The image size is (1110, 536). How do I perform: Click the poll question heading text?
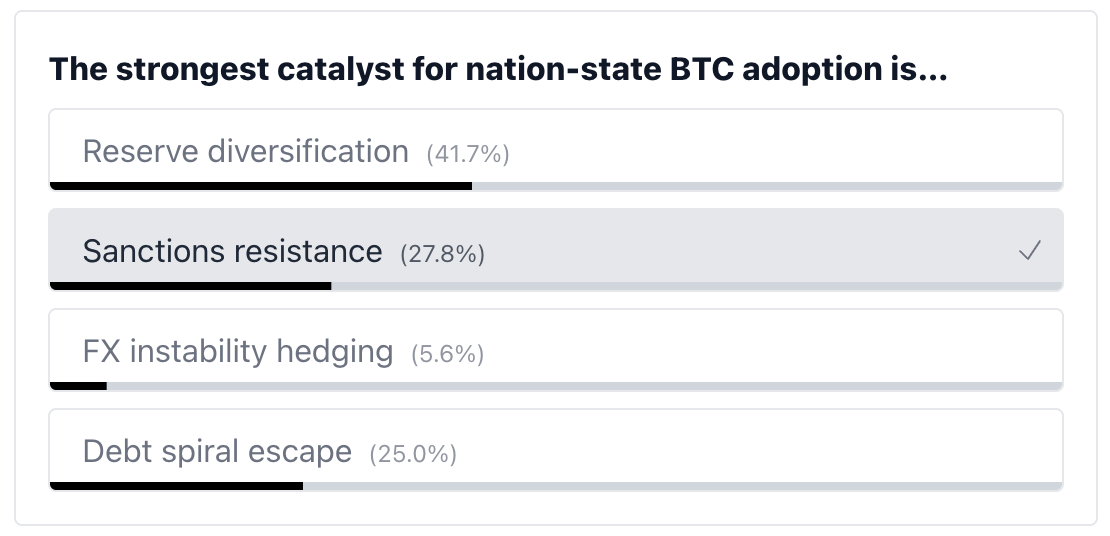coord(498,70)
